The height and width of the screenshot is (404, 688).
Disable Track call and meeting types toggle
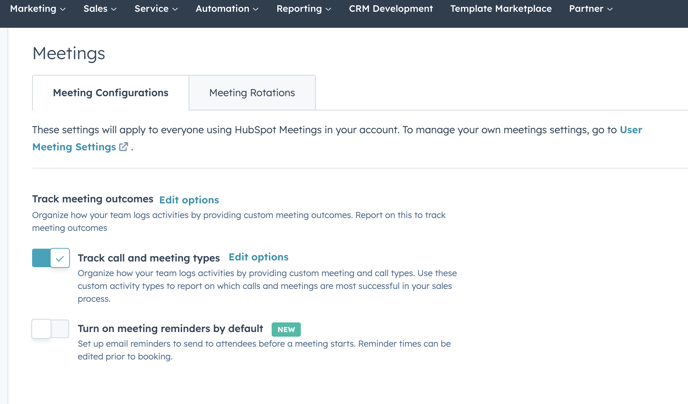tap(50, 258)
